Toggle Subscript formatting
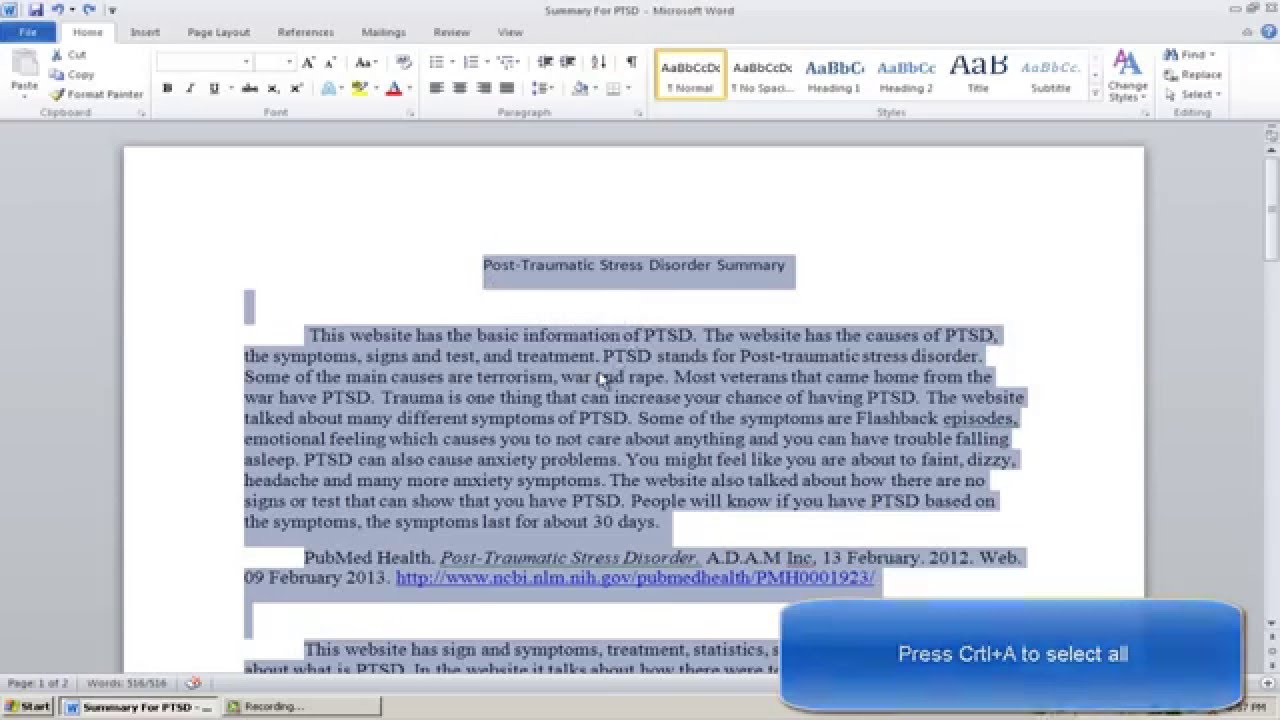1280x720 pixels. [x=274, y=89]
